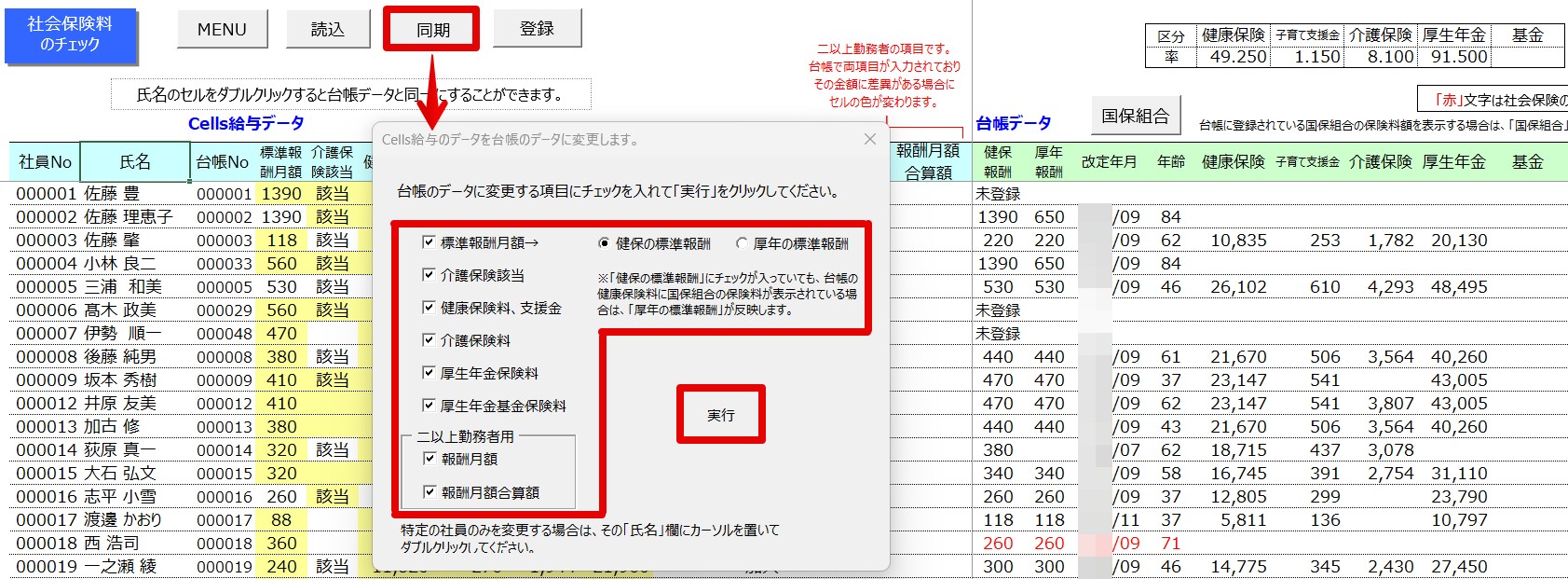Click the 読込 button
Viewport: 1568px width, 579px height.
pos(327,30)
